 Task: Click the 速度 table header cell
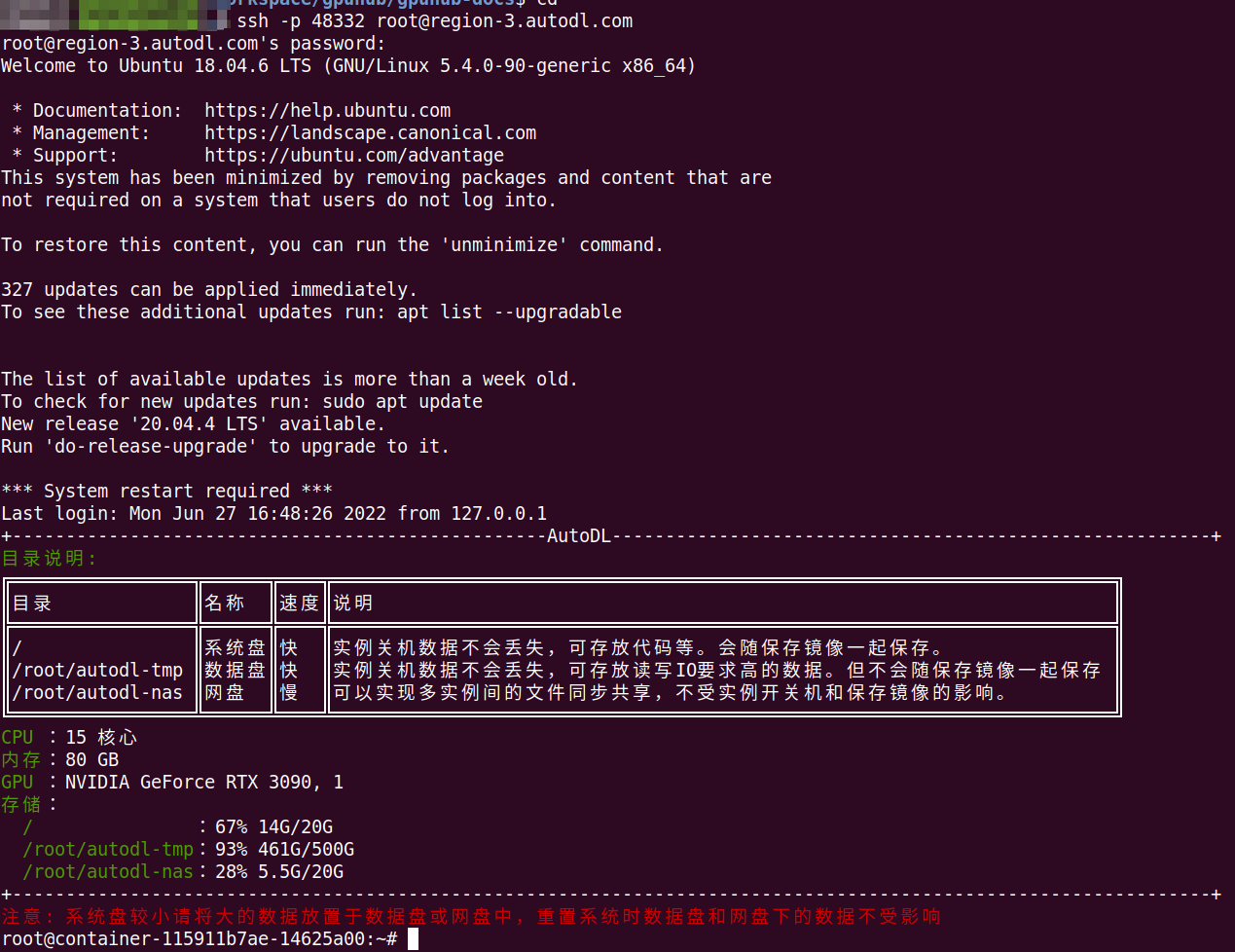299,604
